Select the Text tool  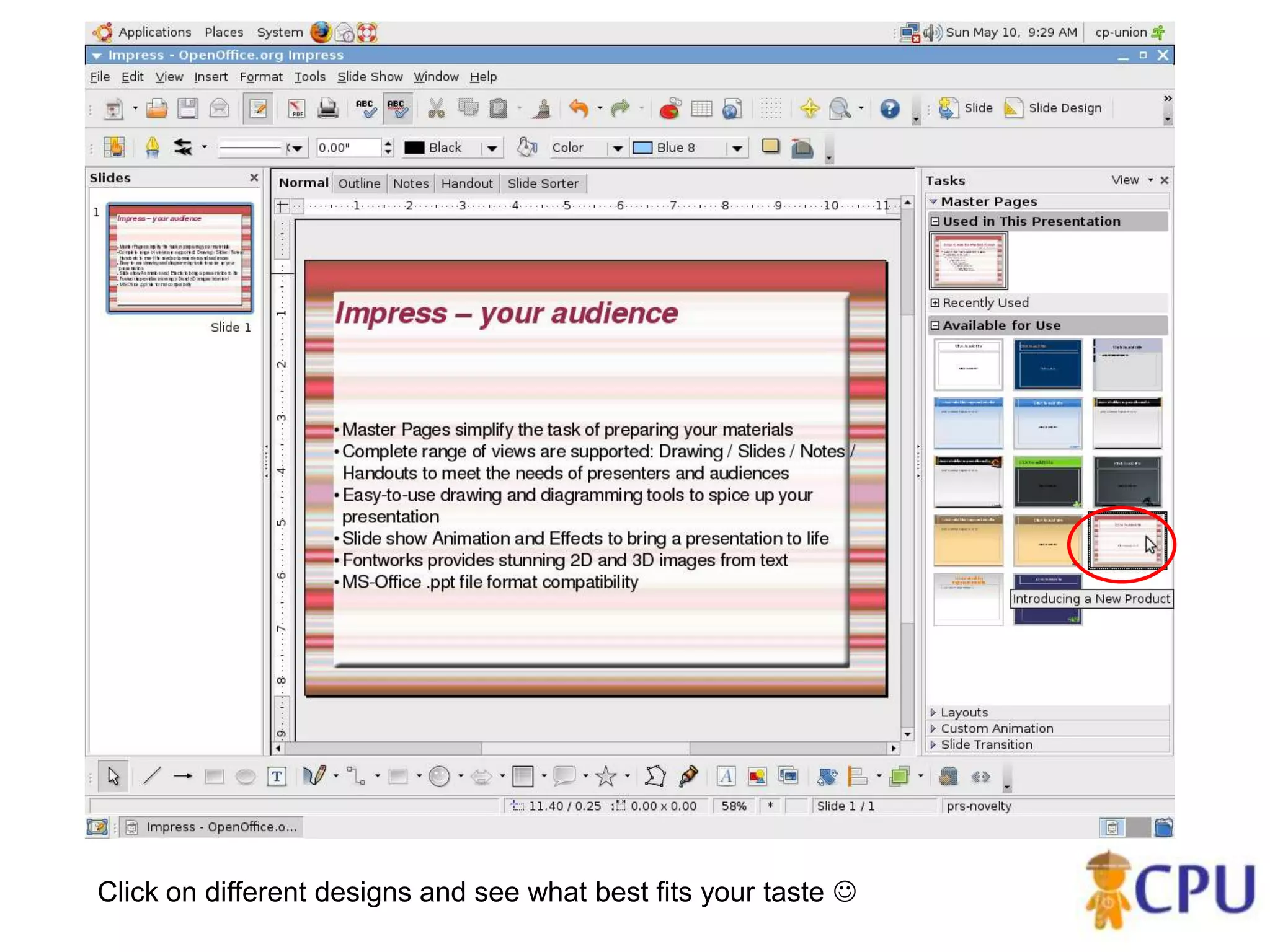point(277,776)
